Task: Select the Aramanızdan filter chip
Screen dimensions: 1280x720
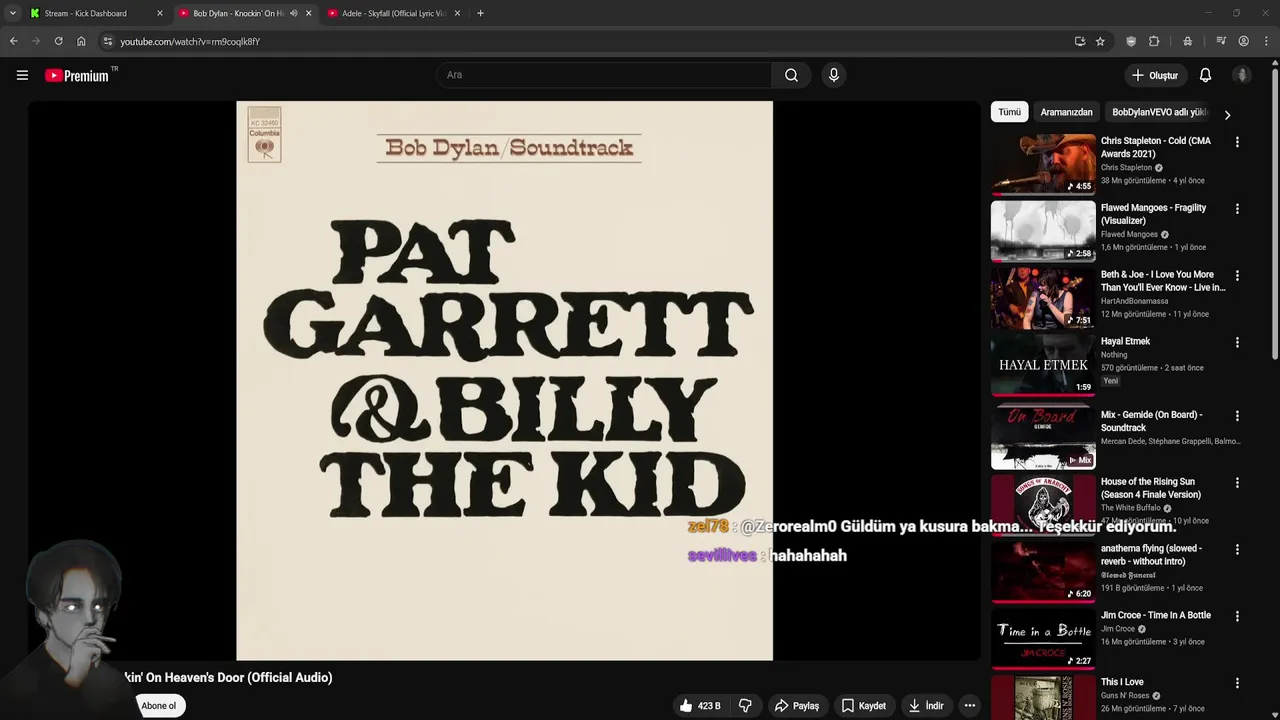Action: pyautogui.click(x=1066, y=112)
